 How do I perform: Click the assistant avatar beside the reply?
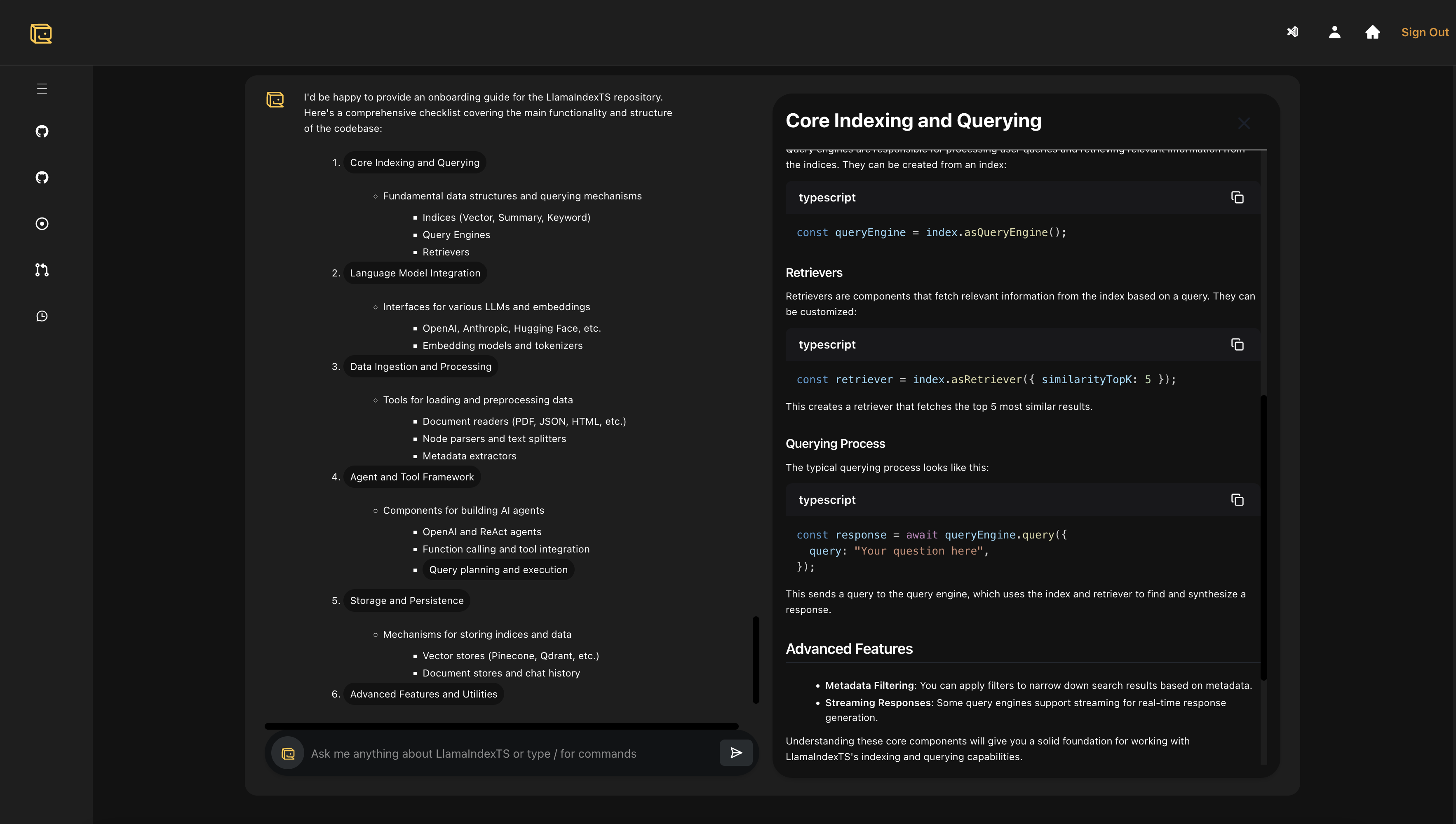275,100
